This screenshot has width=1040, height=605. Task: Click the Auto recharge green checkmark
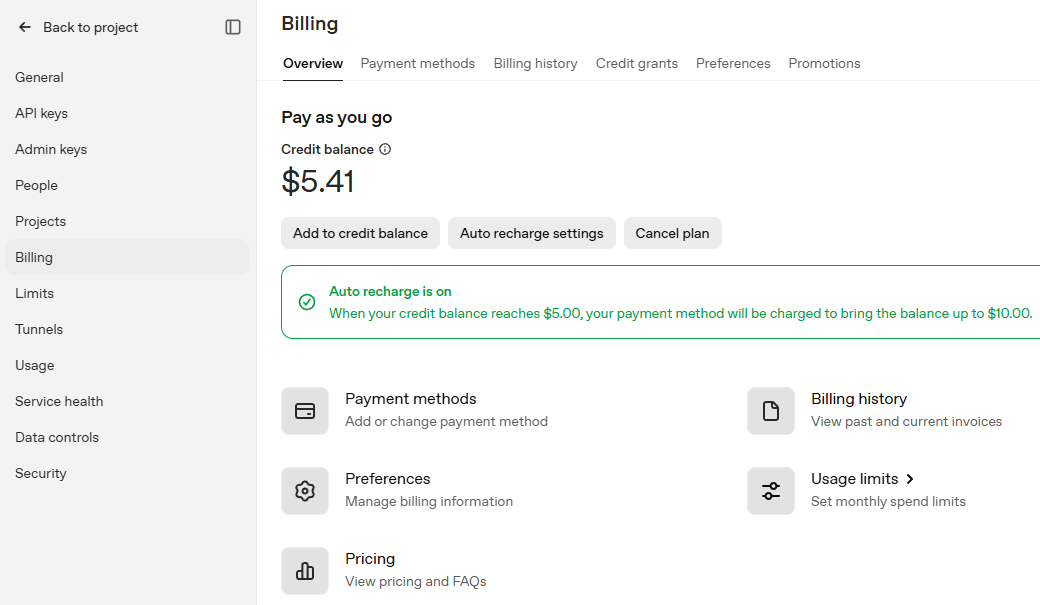(306, 302)
